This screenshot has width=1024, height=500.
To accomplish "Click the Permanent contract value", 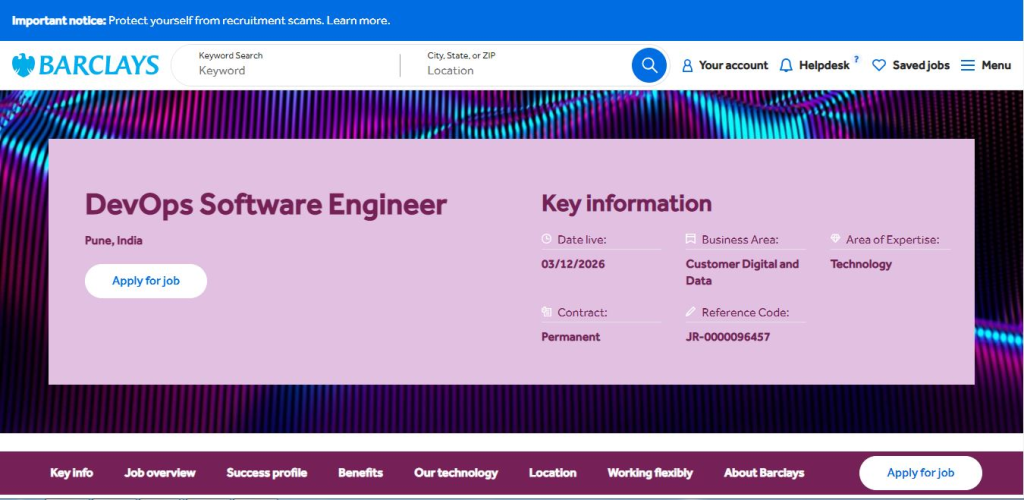I will click(x=571, y=337).
